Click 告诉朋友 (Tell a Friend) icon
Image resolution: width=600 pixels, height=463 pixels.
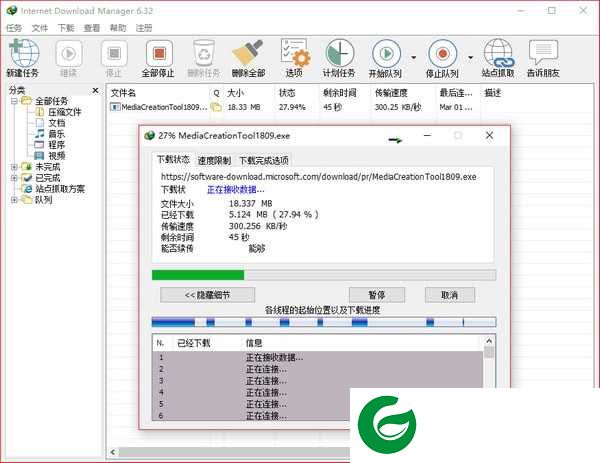[x=543, y=58]
